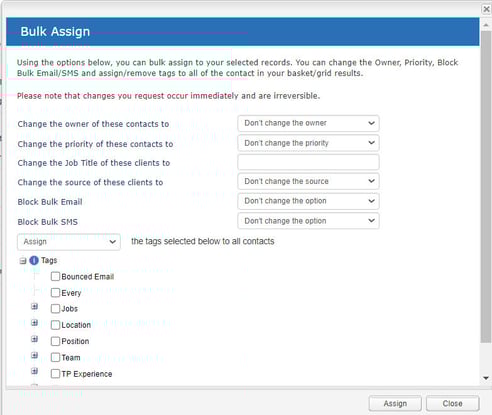492x415 pixels.
Task: Check the Team tag checkbox
Action: point(55,358)
